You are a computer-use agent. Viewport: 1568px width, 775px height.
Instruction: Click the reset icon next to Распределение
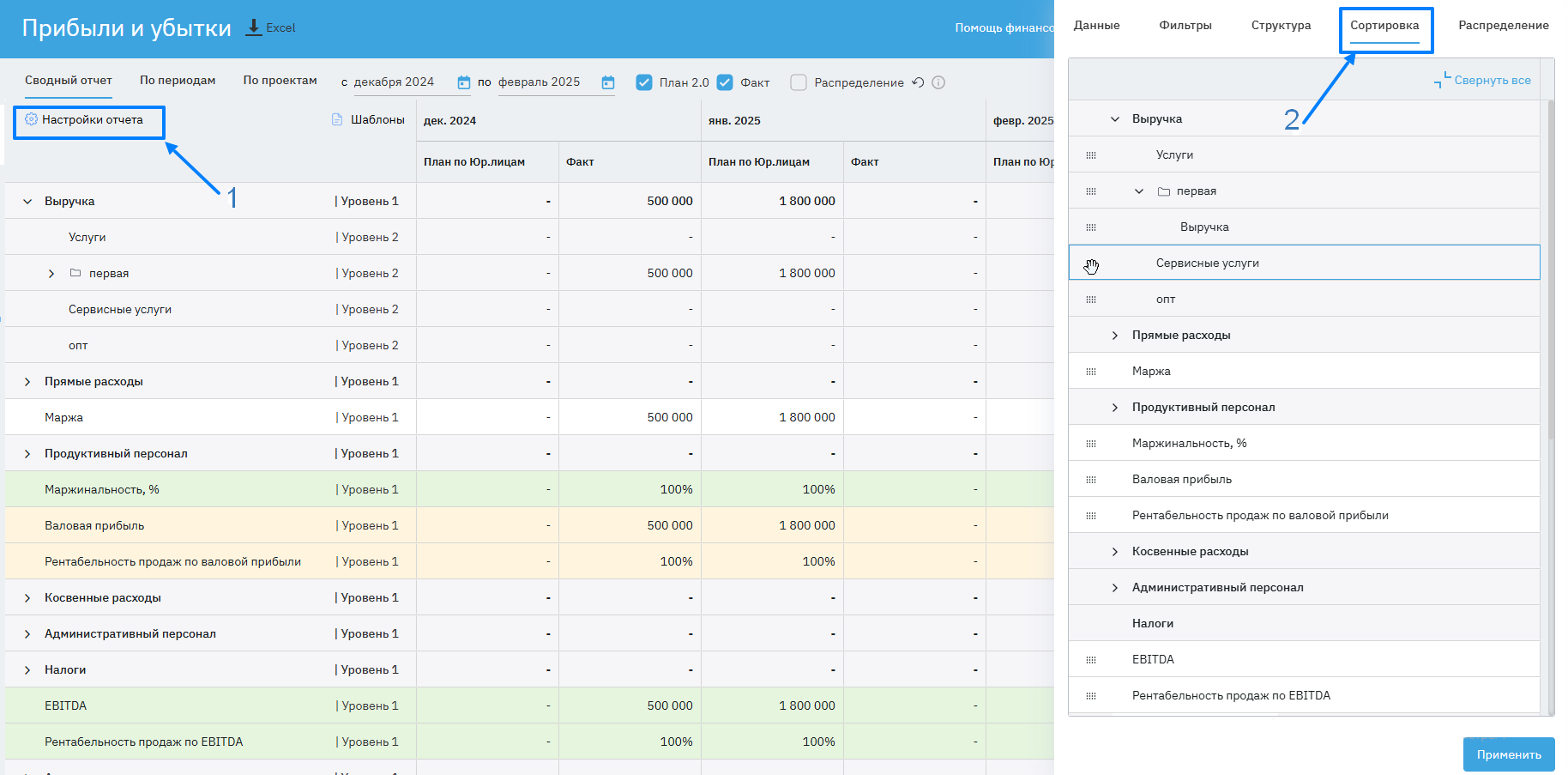click(918, 82)
